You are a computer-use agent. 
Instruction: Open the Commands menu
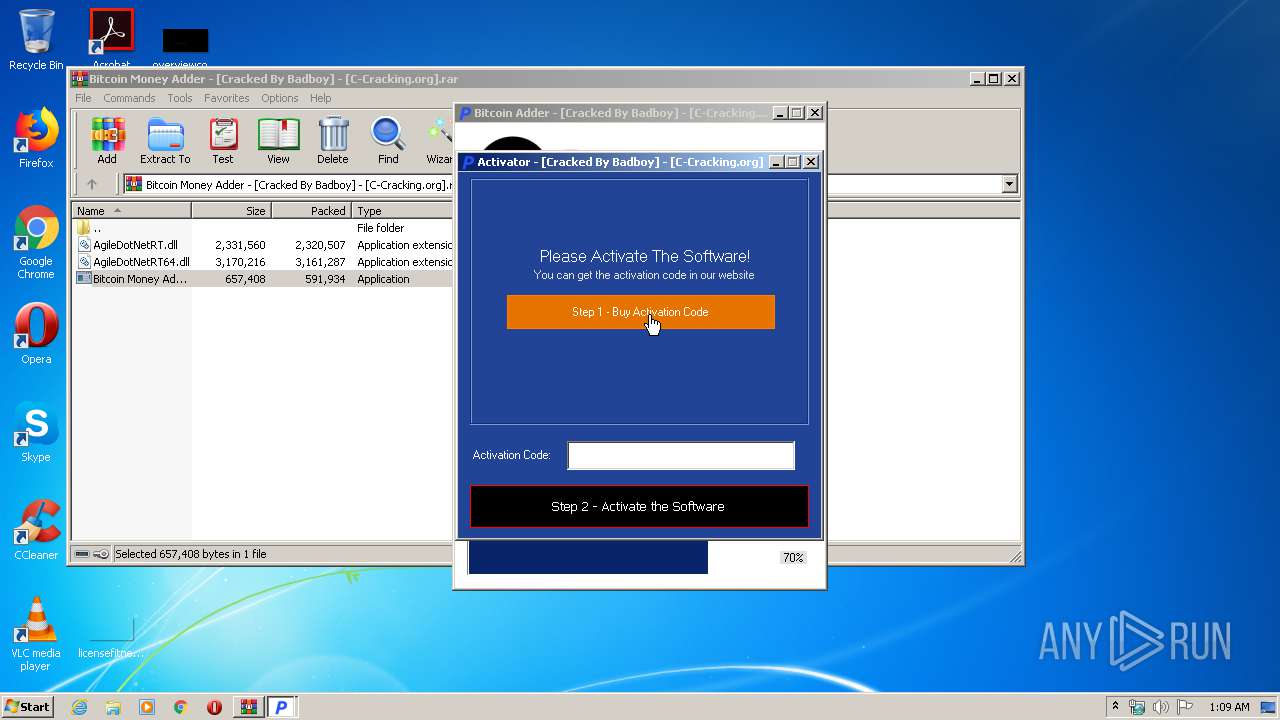129,98
